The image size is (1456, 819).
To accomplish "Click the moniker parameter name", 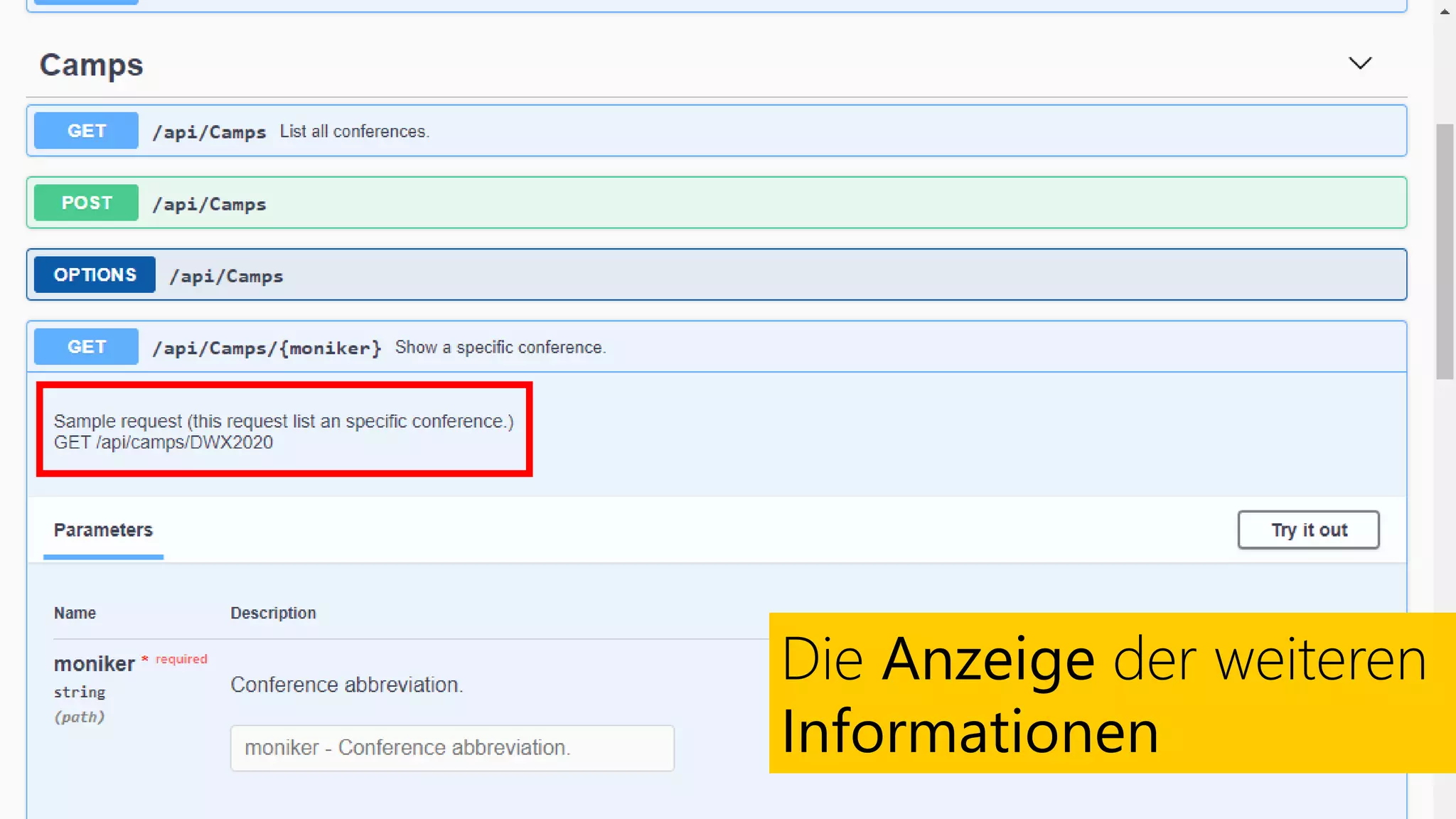I will [94, 664].
